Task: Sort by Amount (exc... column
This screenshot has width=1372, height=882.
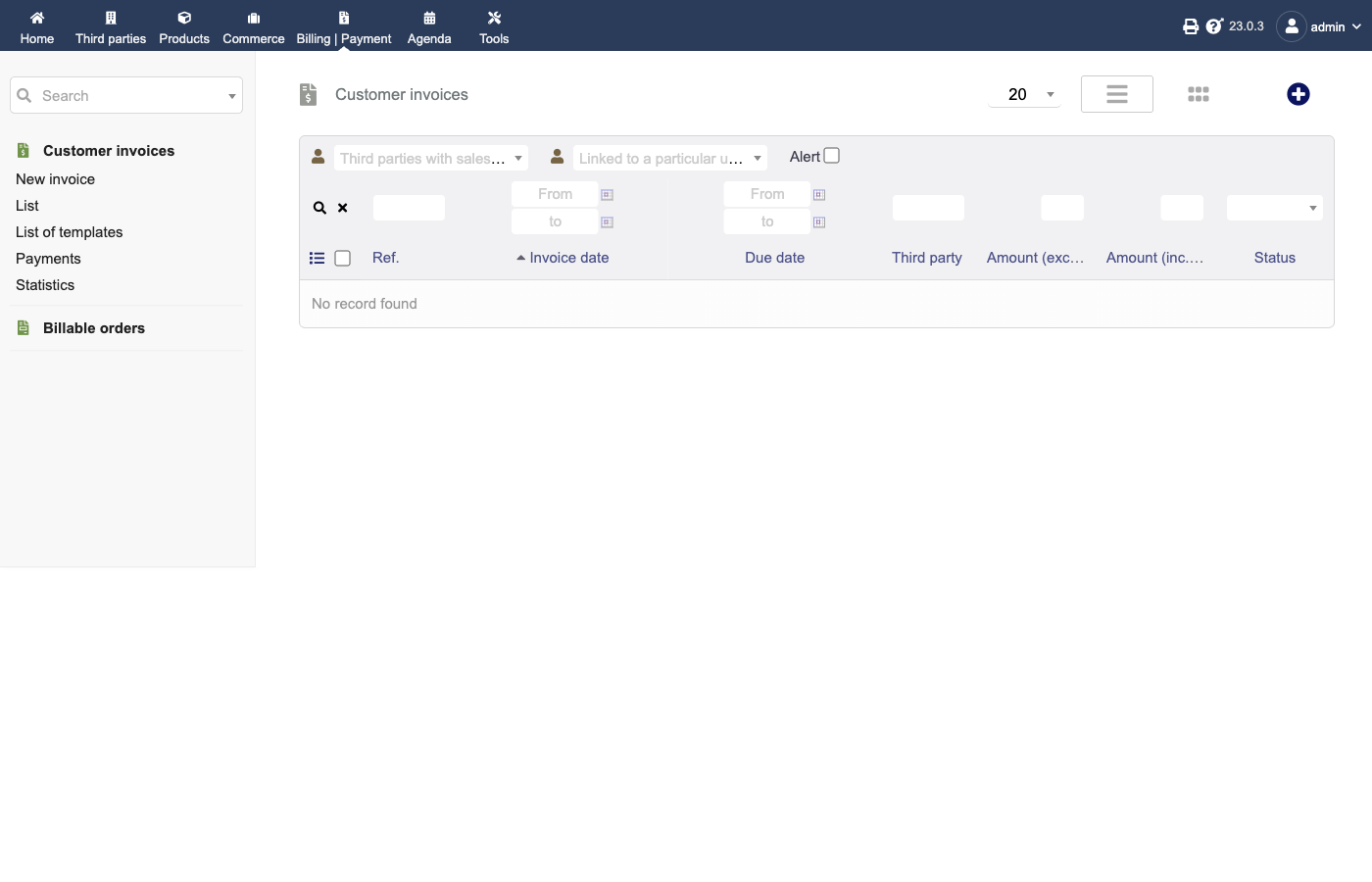Action: (x=1036, y=258)
